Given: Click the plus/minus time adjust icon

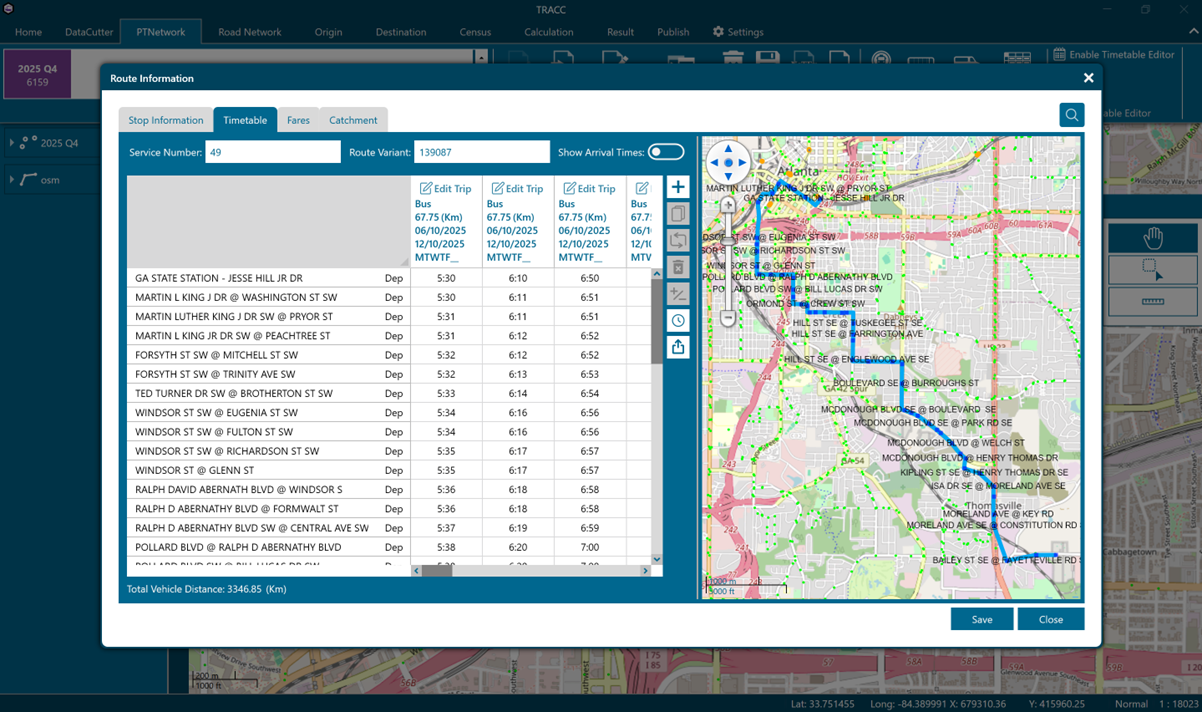Looking at the screenshot, I should click(678, 294).
